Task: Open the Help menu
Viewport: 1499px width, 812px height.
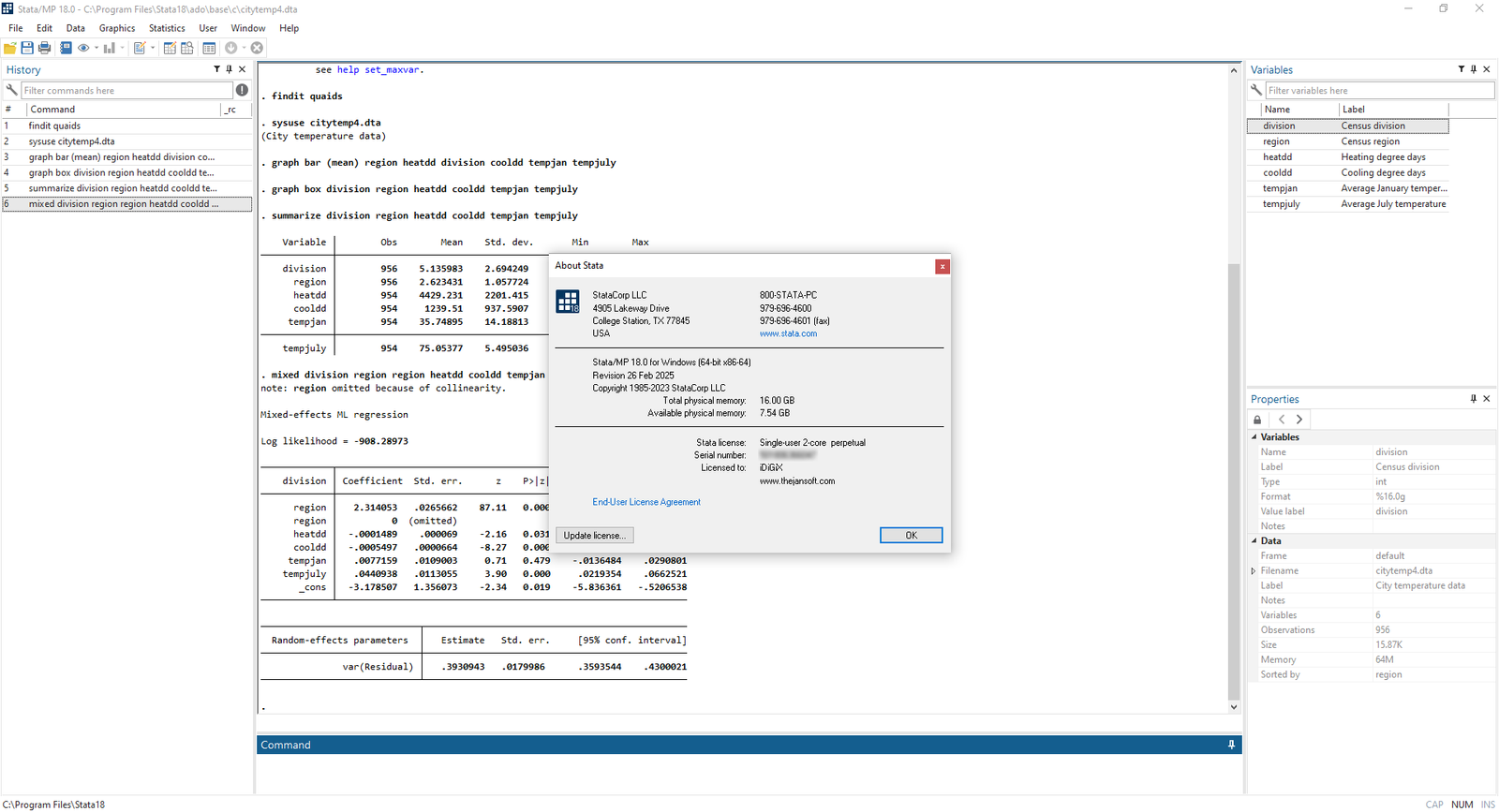Action: click(289, 28)
